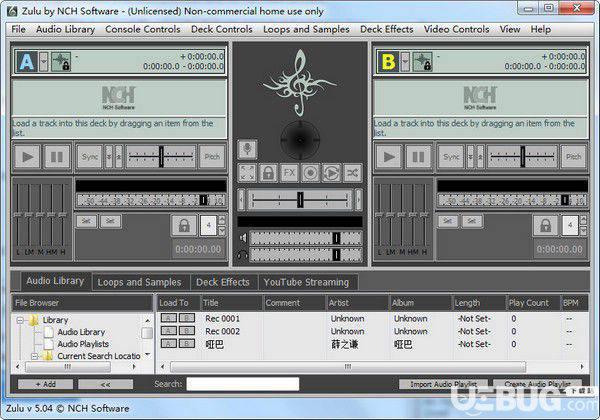Click the auto-play circular icon
This screenshot has width=600, height=420.
(x=331, y=173)
